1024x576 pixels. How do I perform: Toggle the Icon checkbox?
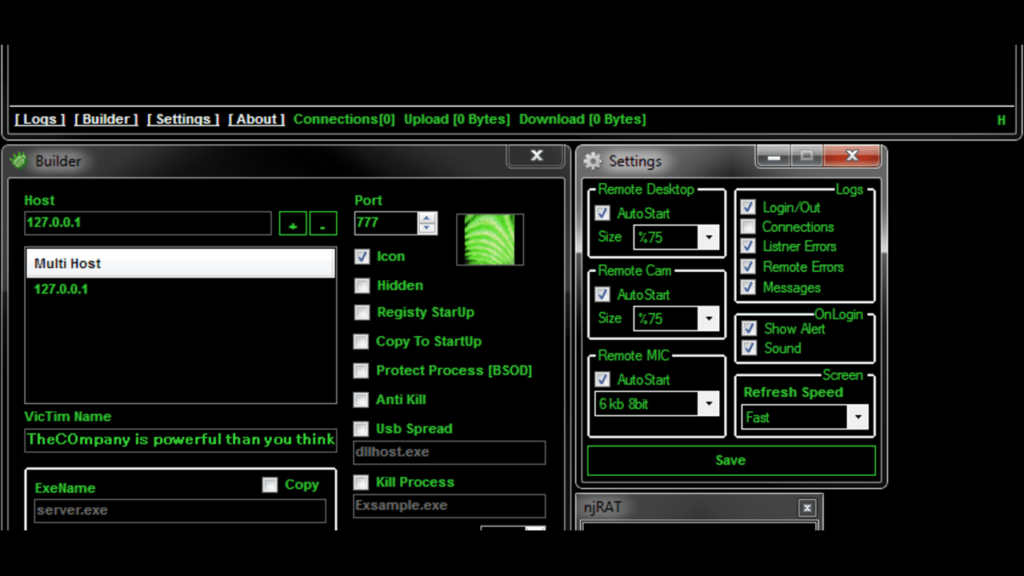coord(362,257)
